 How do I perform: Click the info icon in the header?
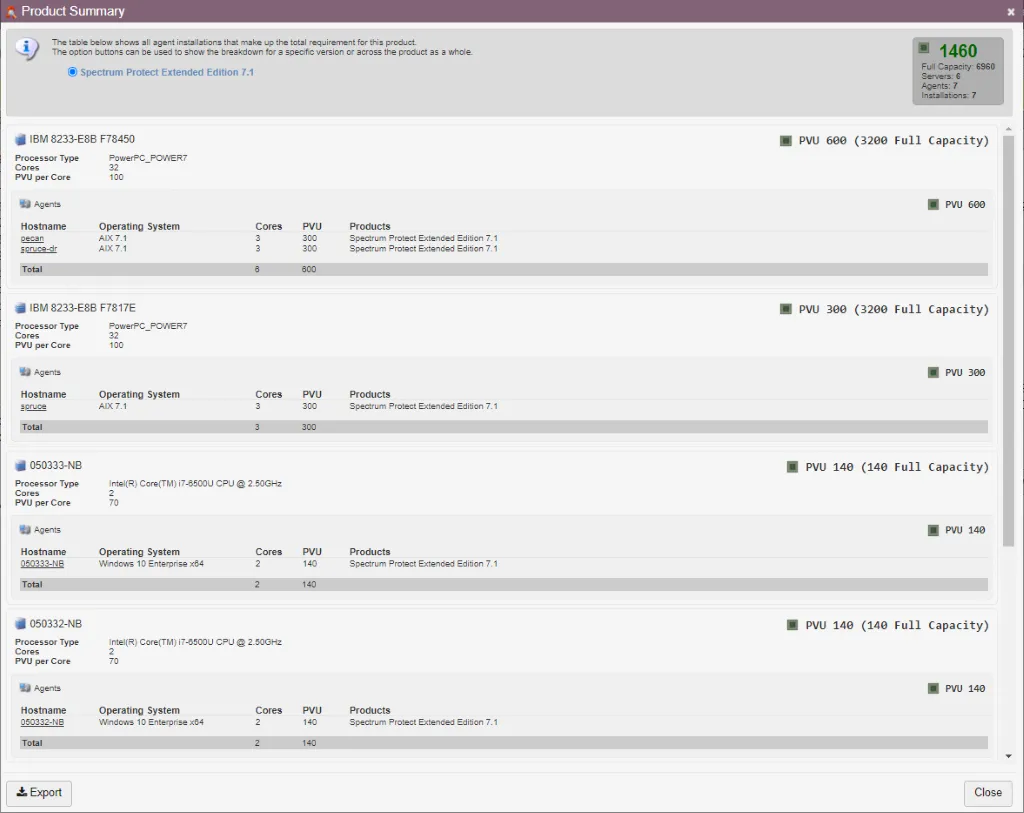tap(27, 48)
